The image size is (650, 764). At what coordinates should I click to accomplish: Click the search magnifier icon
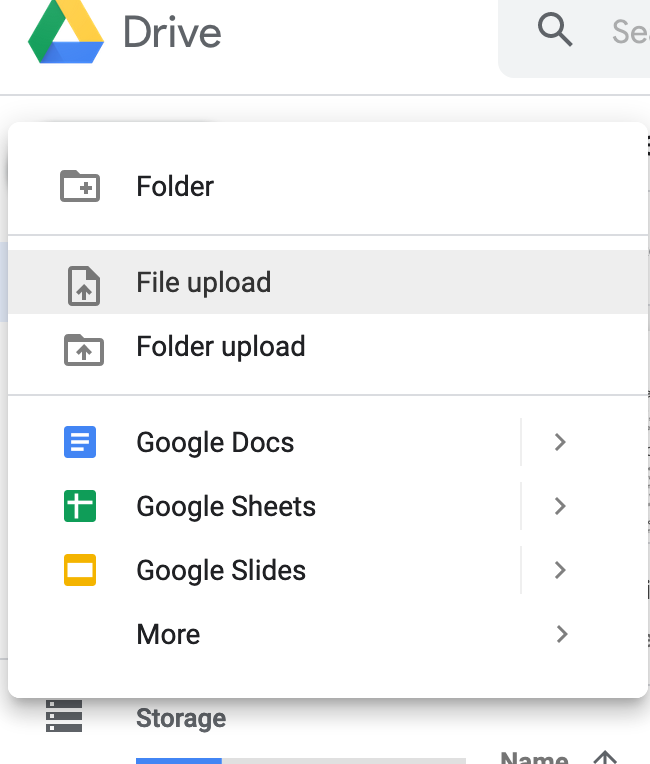555,30
